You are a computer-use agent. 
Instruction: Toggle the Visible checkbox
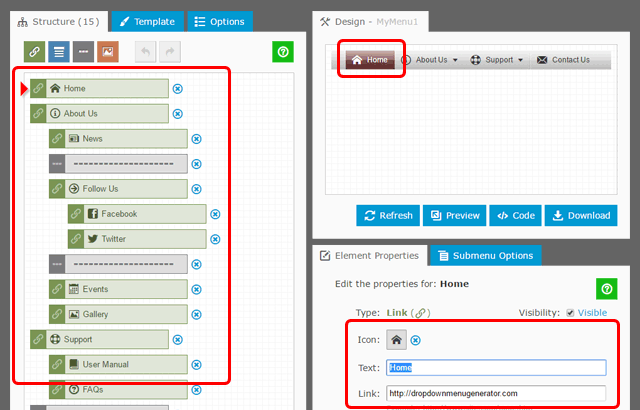(570, 313)
